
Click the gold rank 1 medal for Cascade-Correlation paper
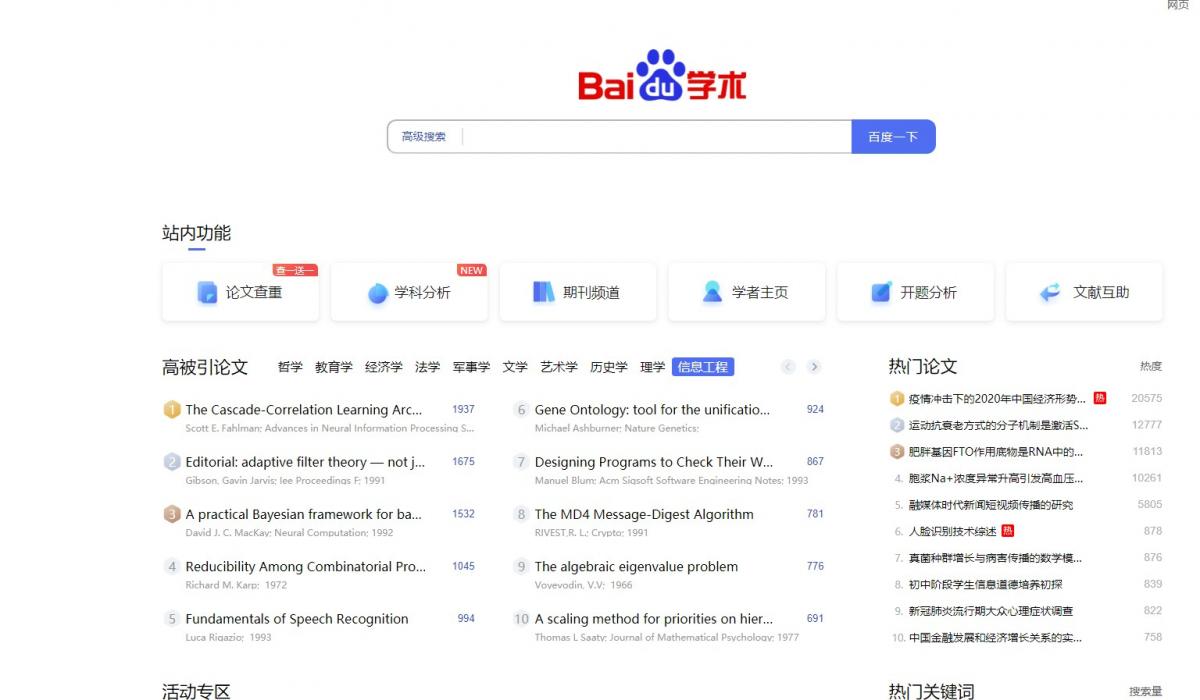[172, 409]
